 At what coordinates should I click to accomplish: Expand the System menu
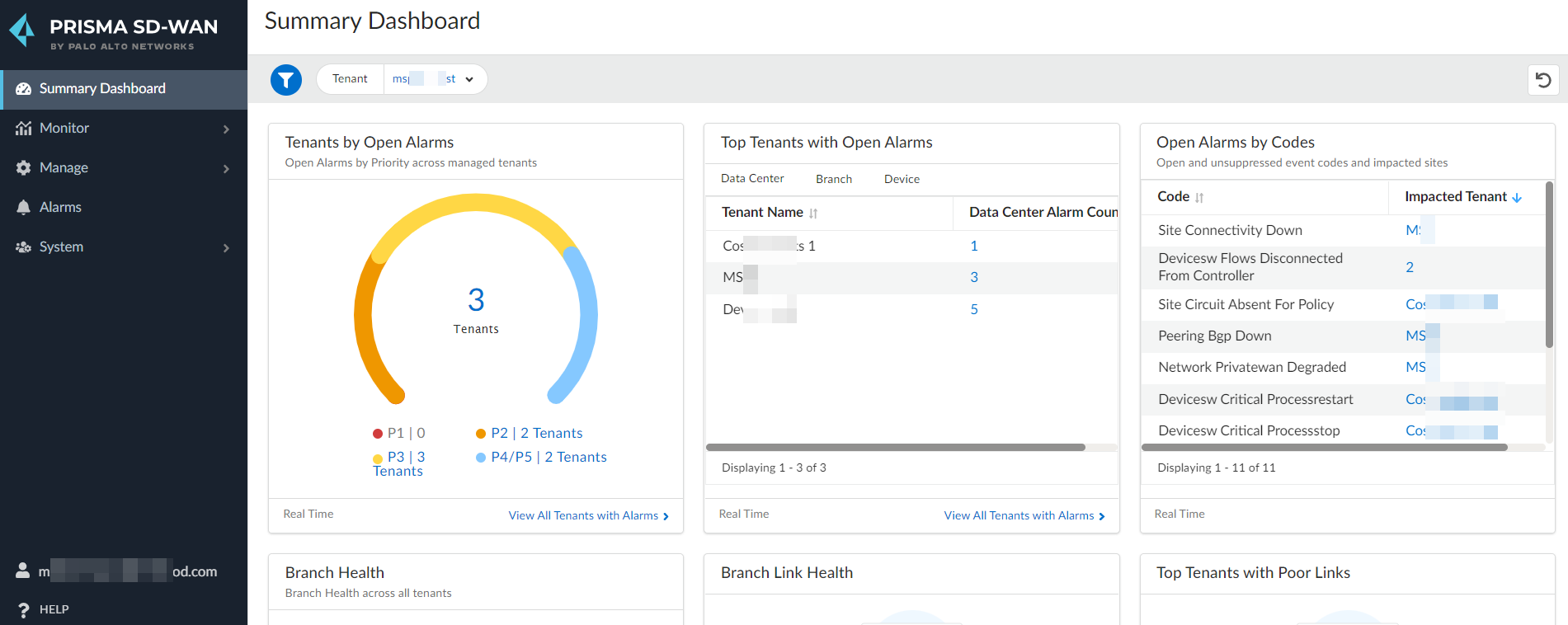pos(225,247)
